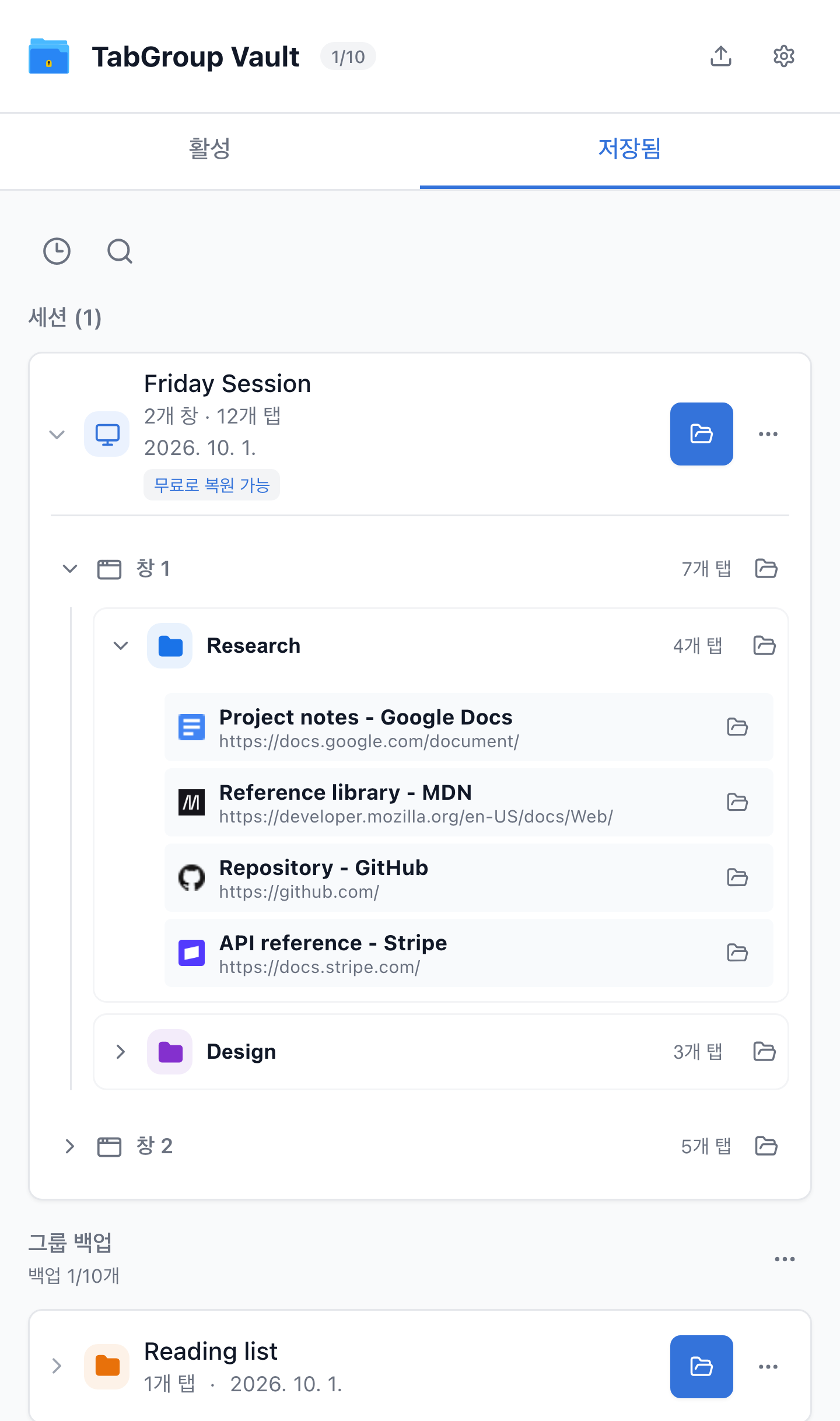Restore Reading list with blue open button
The height and width of the screenshot is (1421, 840).
[x=702, y=1367]
